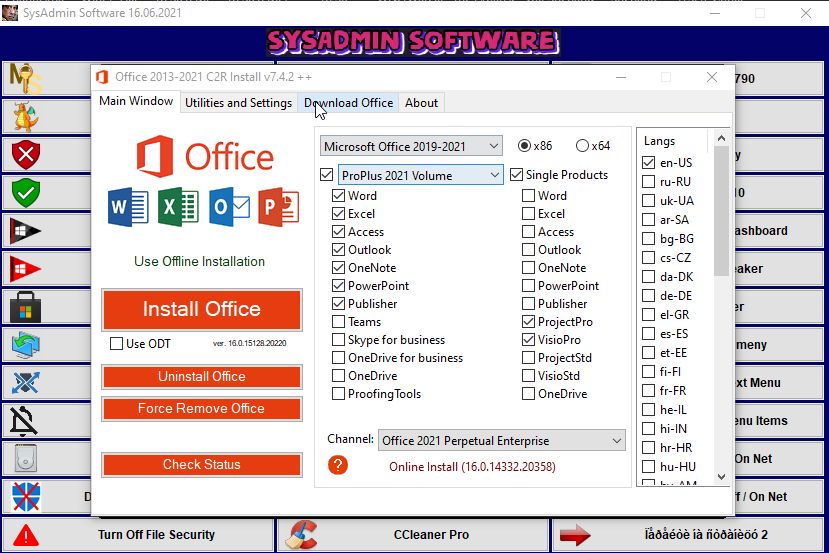Uncheck Publisher in ProPlus suite list
Image resolution: width=829 pixels, height=553 pixels.
pos(338,303)
